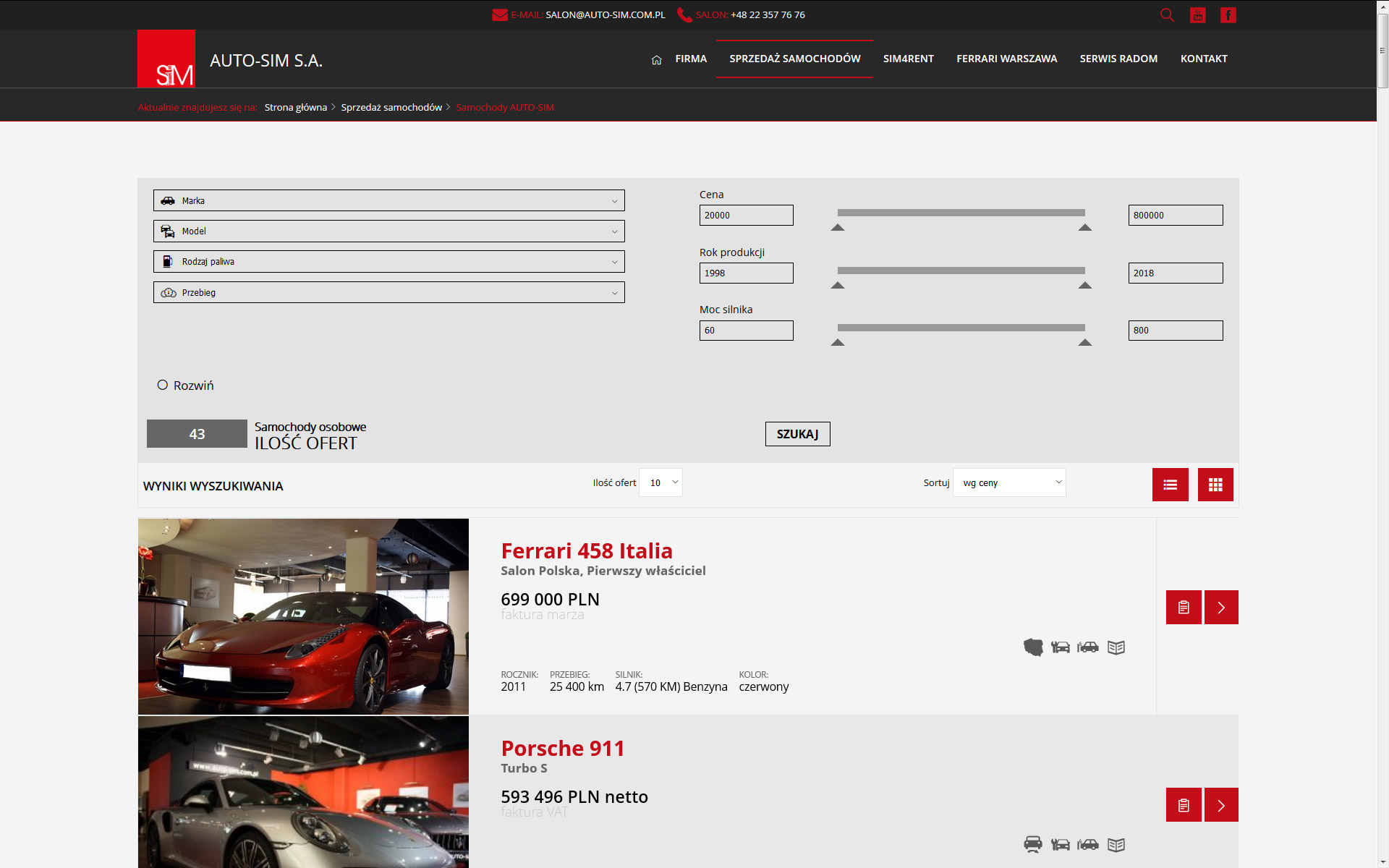Switch to grid view layout
Screen dimensions: 1389x868
(1215, 485)
